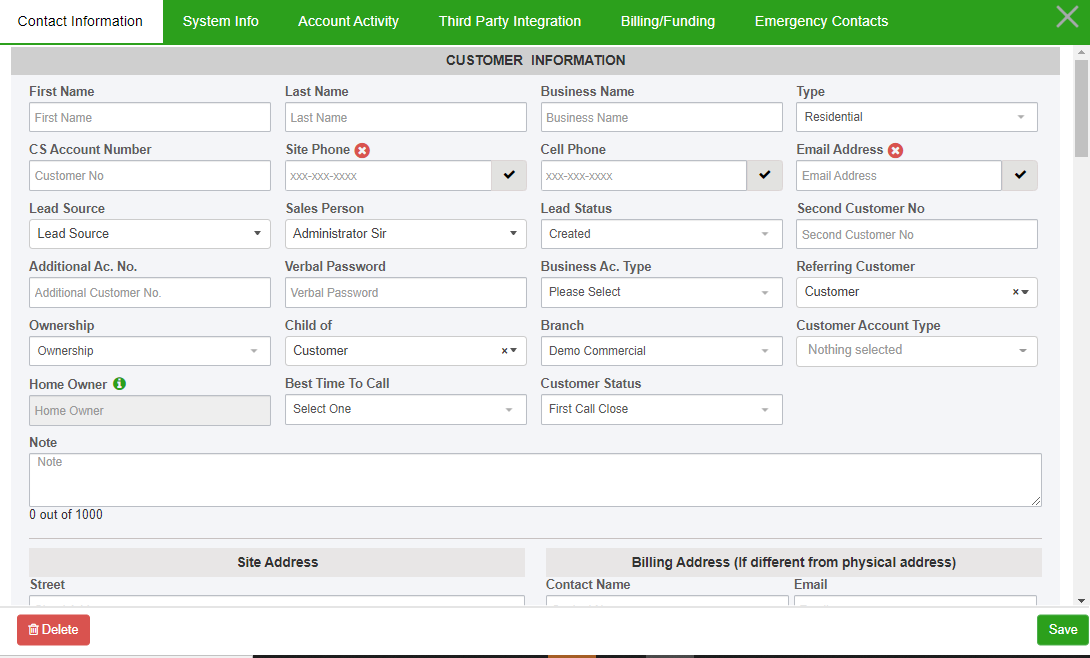Click the Site Phone number field
The image size is (1090, 658).
point(388,176)
